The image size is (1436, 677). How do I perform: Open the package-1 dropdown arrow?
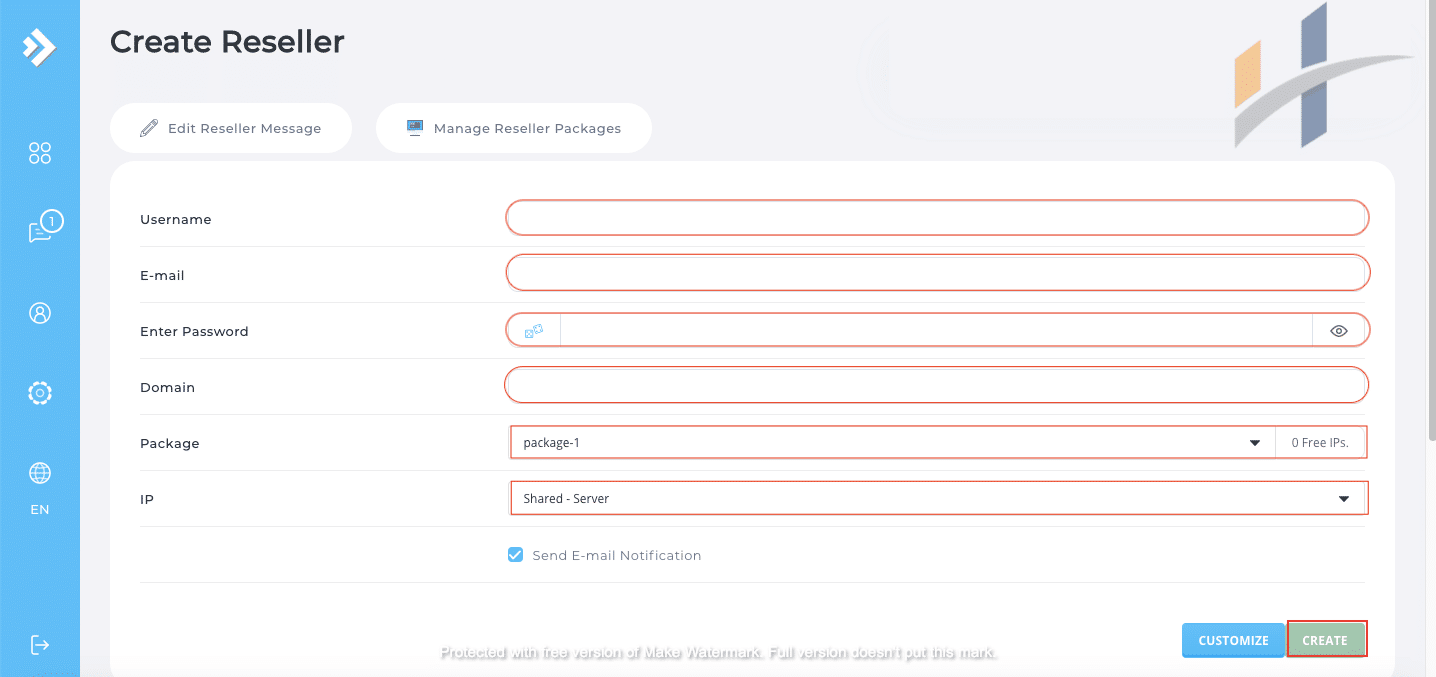click(1255, 441)
